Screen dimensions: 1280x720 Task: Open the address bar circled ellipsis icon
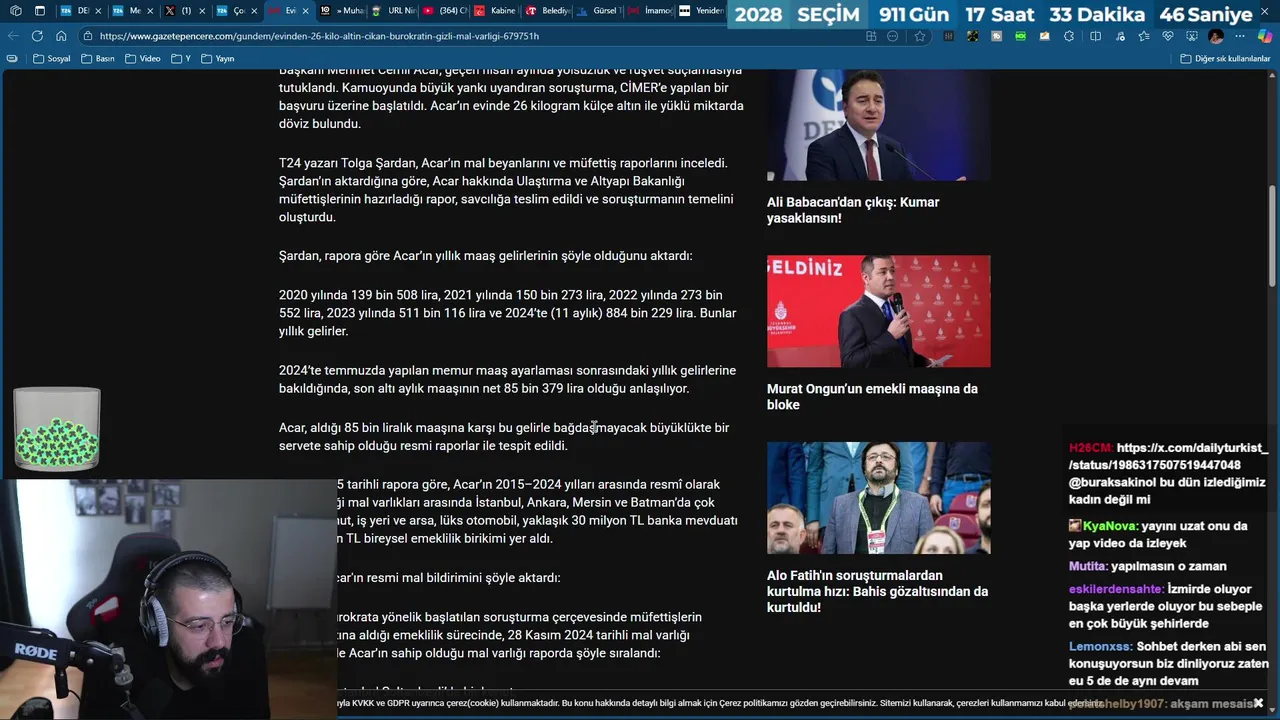coord(893,36)
